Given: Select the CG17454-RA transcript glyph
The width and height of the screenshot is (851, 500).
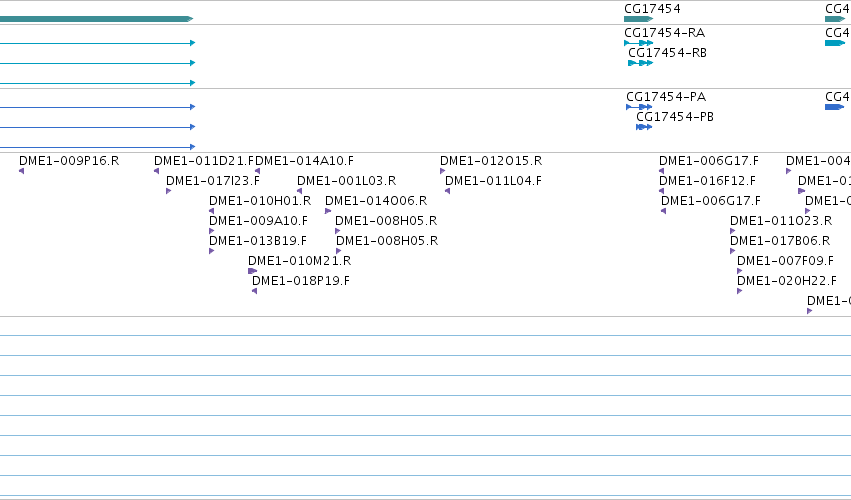Looking at the screenshot, I should pos(638,43).
